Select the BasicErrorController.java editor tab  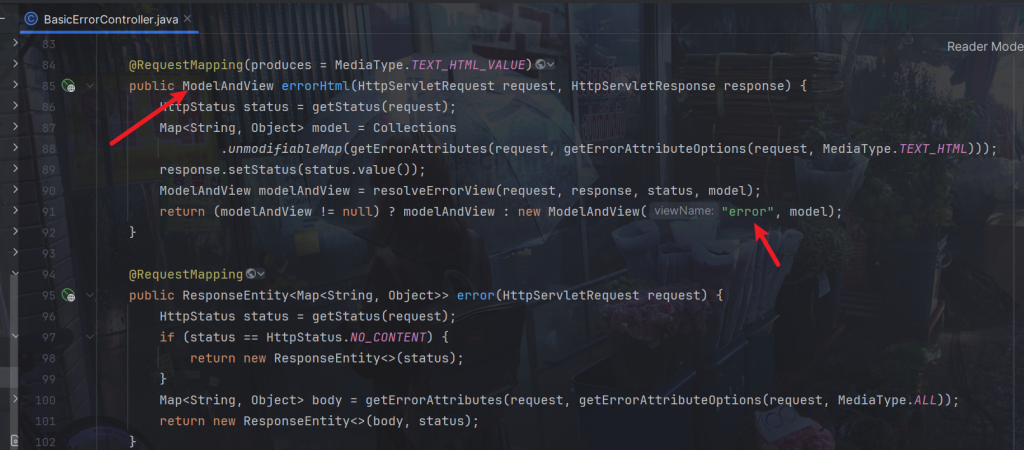[110, 19]
